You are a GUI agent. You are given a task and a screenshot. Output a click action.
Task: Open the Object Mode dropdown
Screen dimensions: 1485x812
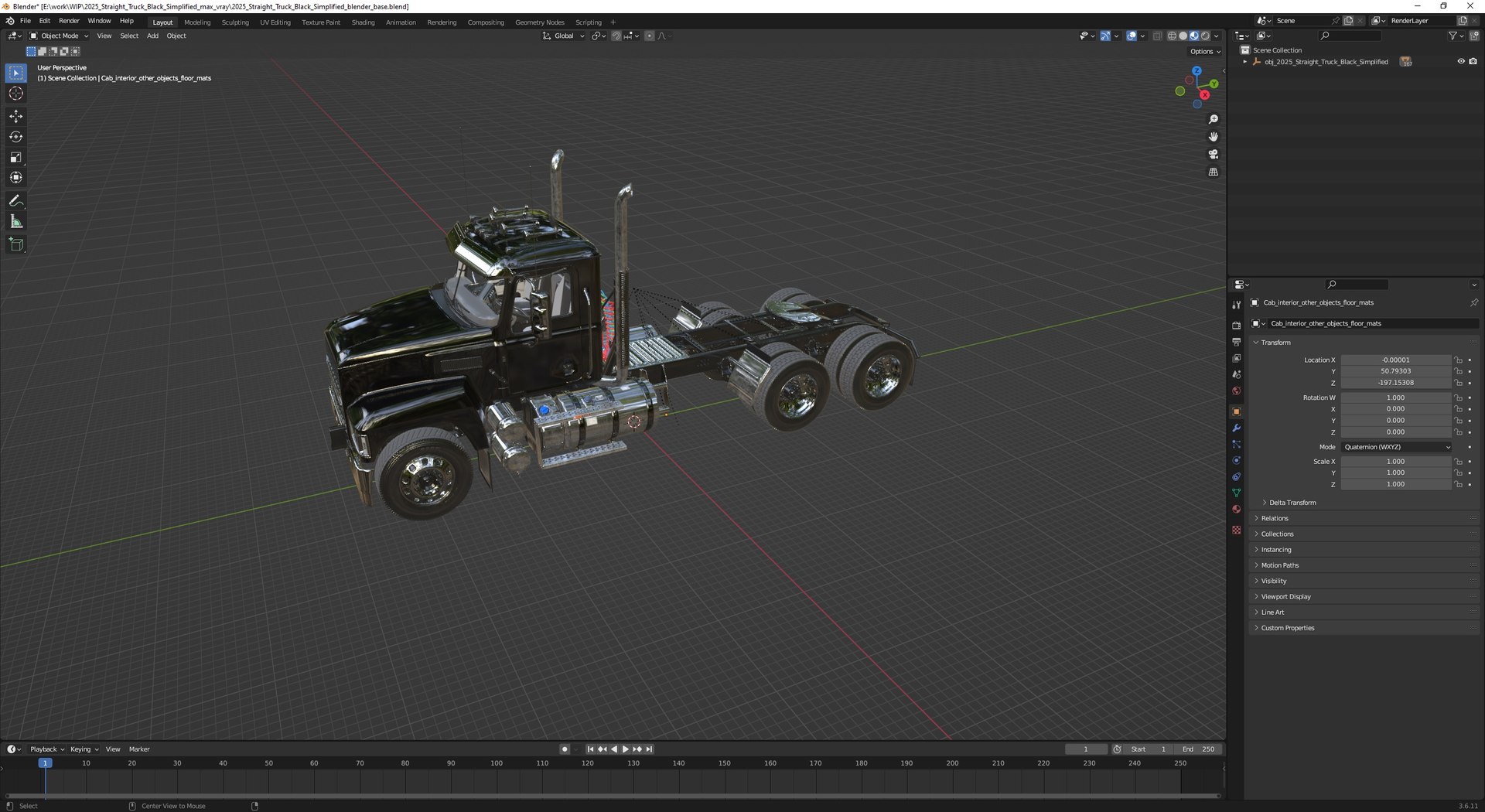pyautogui.click(x=59, y=36)
